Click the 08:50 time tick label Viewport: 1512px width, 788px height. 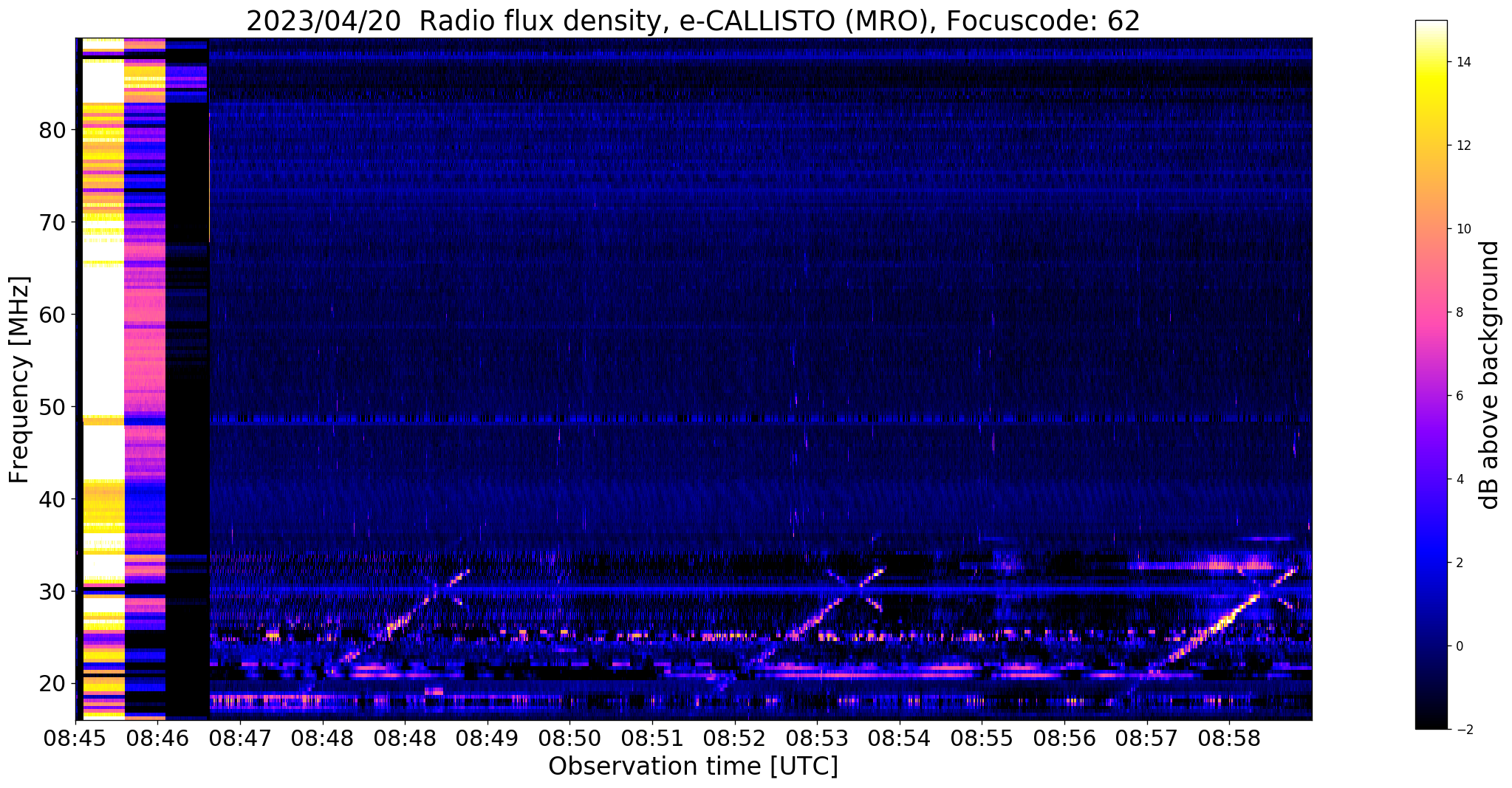click(569, 739)
